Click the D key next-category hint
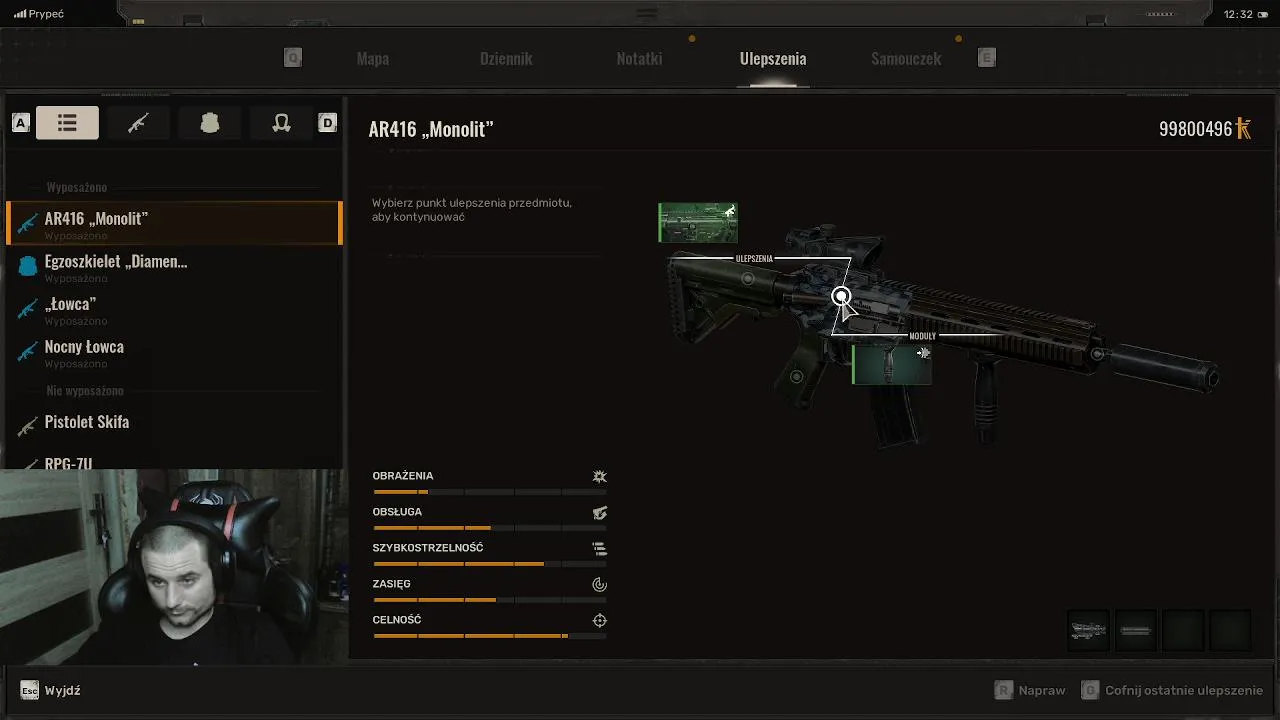Viewport: 1280px width, 720px height. tap(327, 123)
